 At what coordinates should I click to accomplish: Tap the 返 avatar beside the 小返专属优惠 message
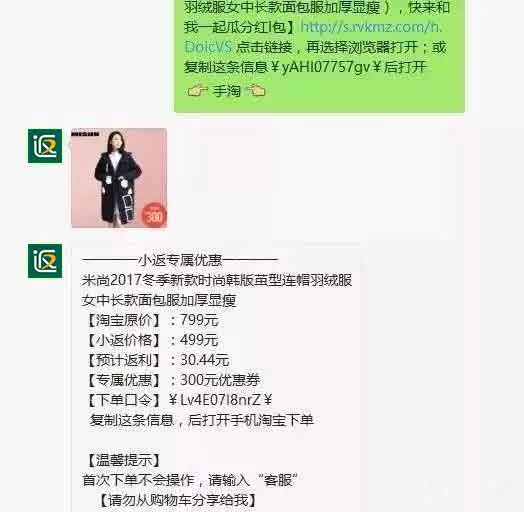click(x=45, y=261)
